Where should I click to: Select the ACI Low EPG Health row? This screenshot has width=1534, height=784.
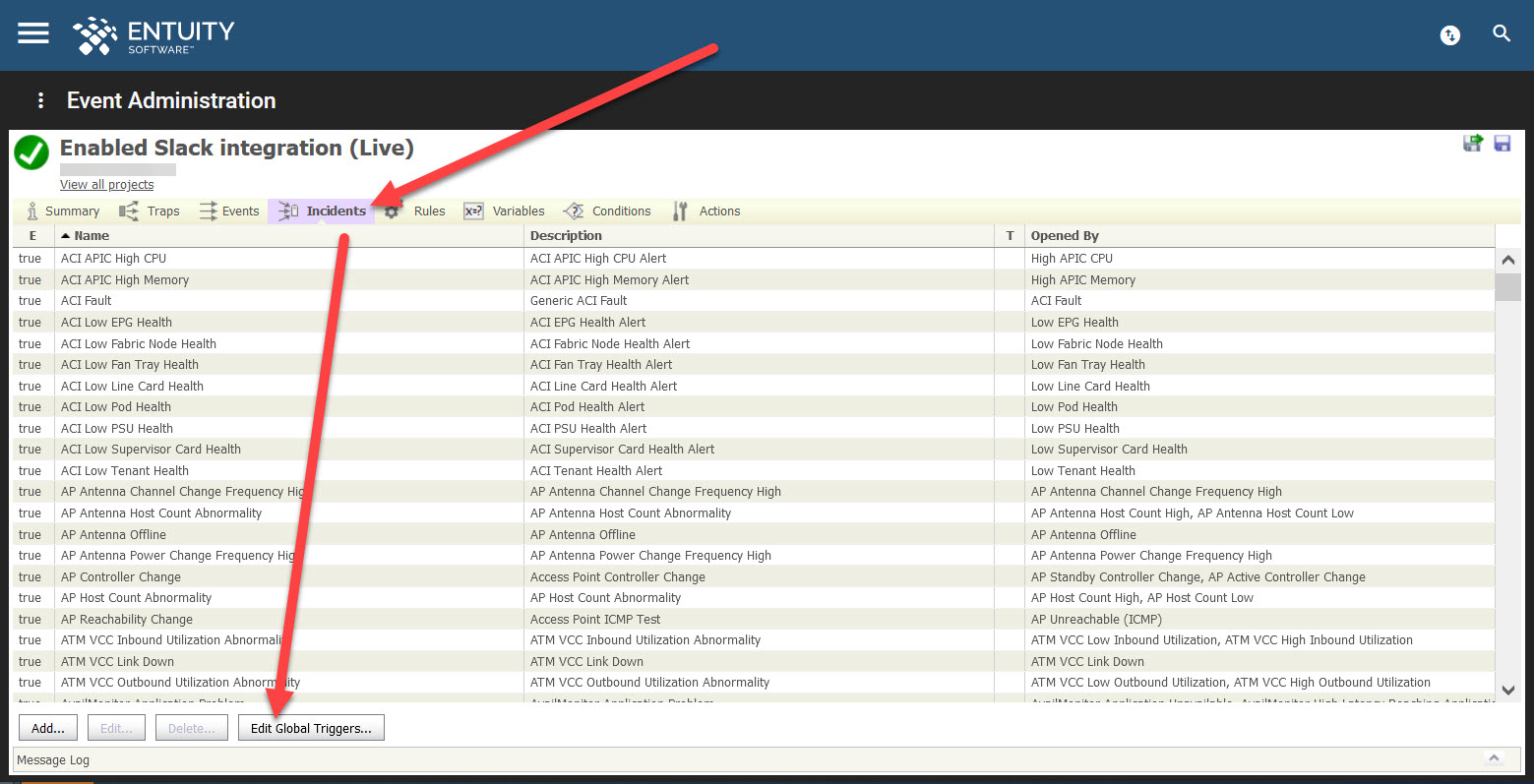click(753, 323)
